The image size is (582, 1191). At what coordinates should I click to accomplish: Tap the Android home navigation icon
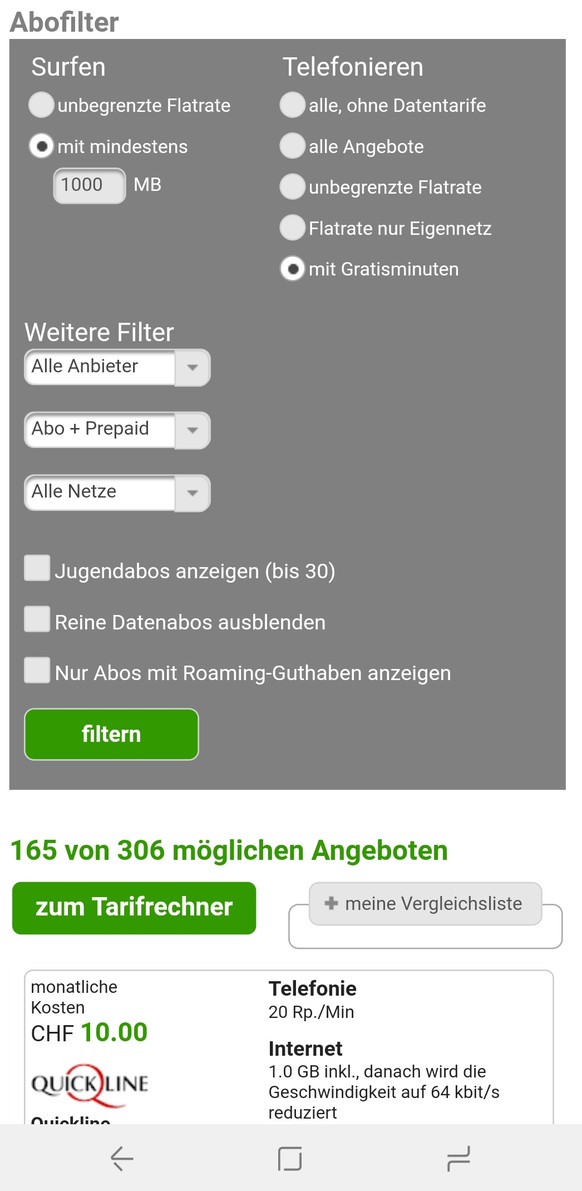(x=290, y=1158)
